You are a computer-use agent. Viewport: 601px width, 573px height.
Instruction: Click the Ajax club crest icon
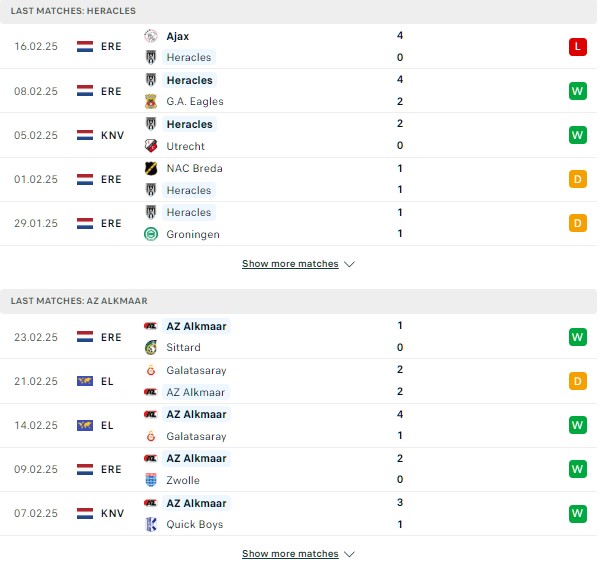pos(151,36)
